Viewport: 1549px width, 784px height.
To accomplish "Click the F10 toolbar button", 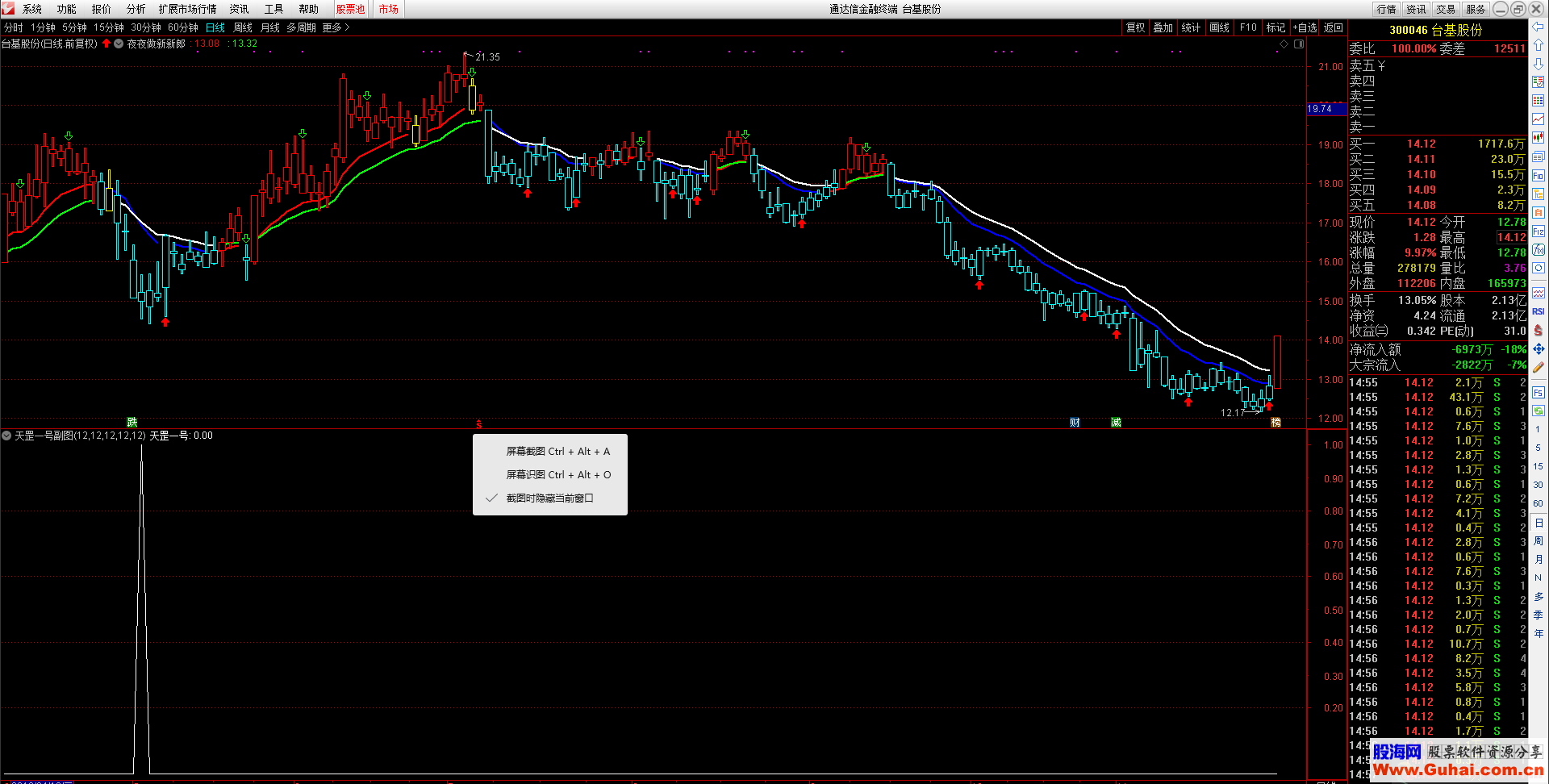I will (1248, 27).
